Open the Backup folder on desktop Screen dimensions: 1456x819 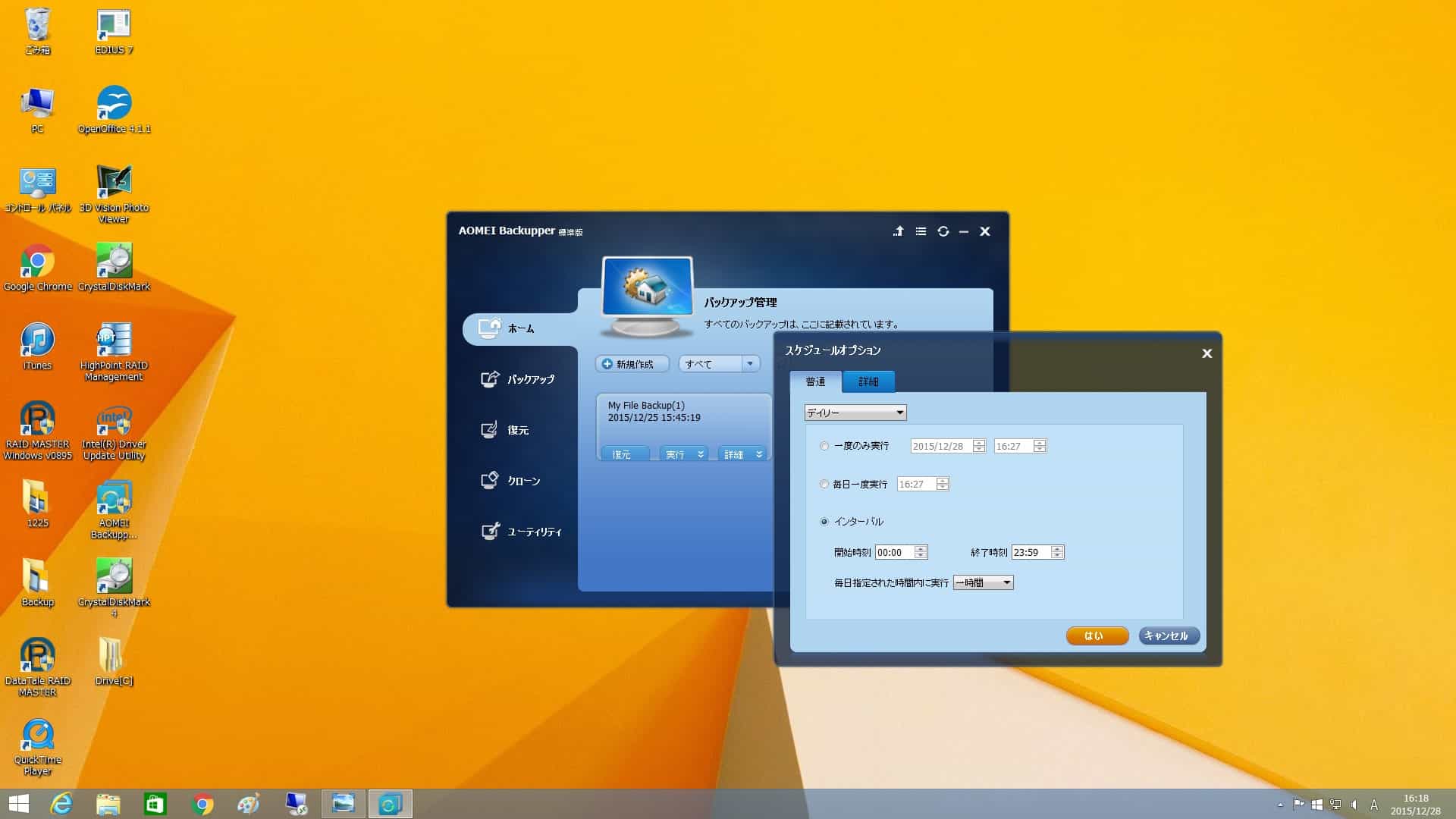pyautogui.click(x=38, y=583)
